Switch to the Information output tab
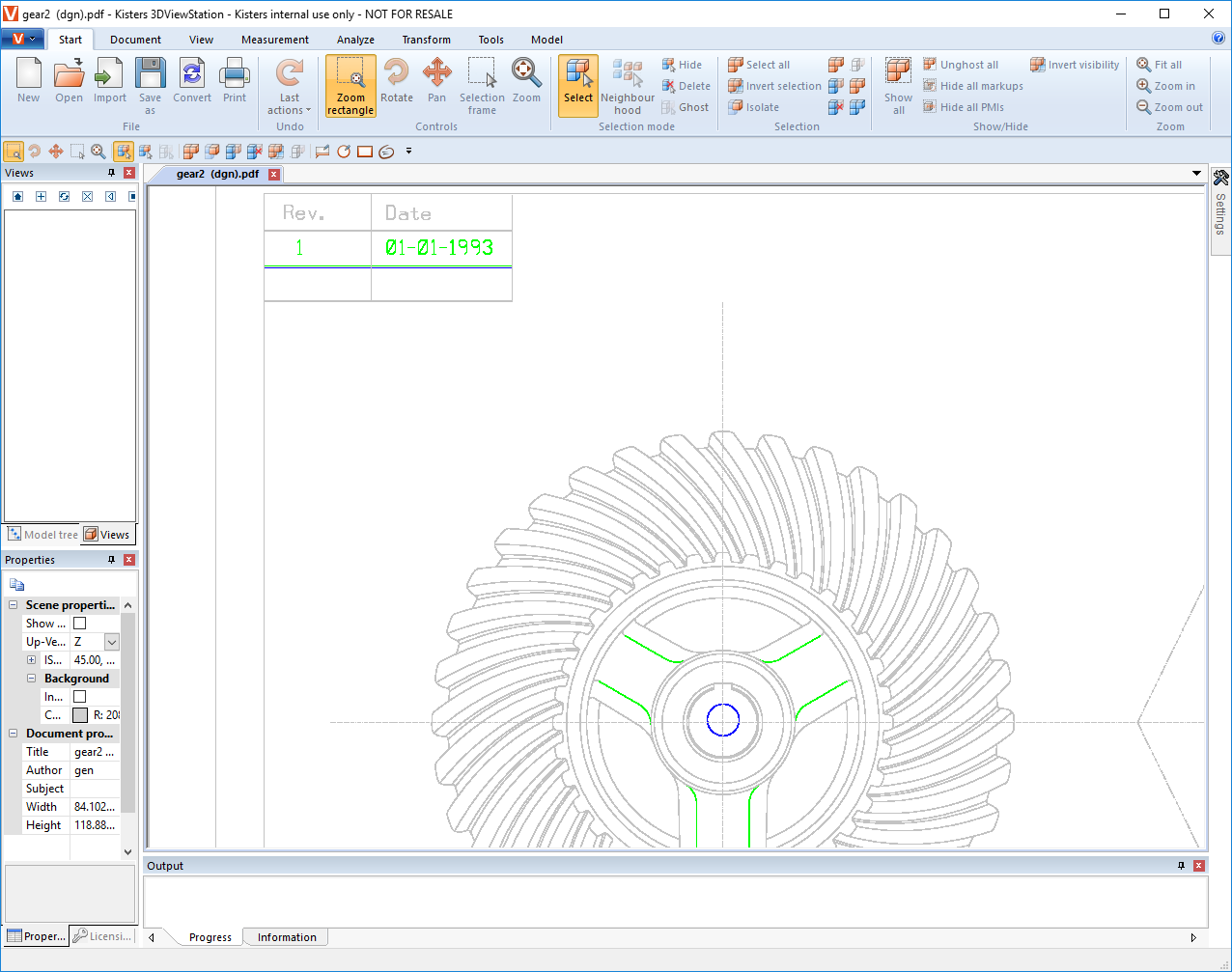Viewport: 1232px width, 972px height. coord(287,937)
